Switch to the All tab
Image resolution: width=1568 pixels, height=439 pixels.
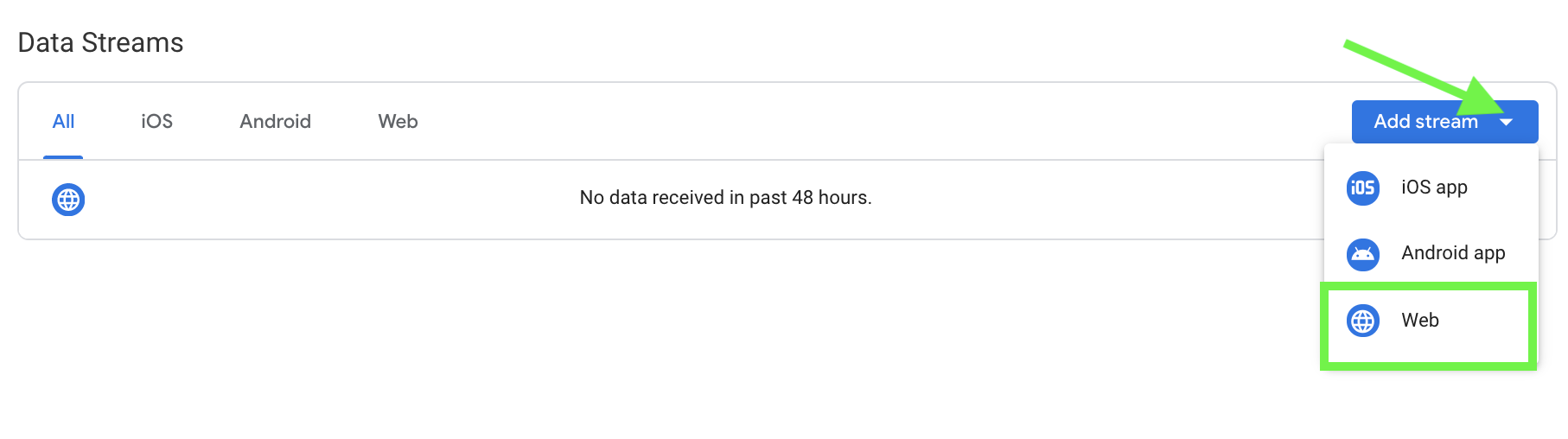[x=63, y=122]
